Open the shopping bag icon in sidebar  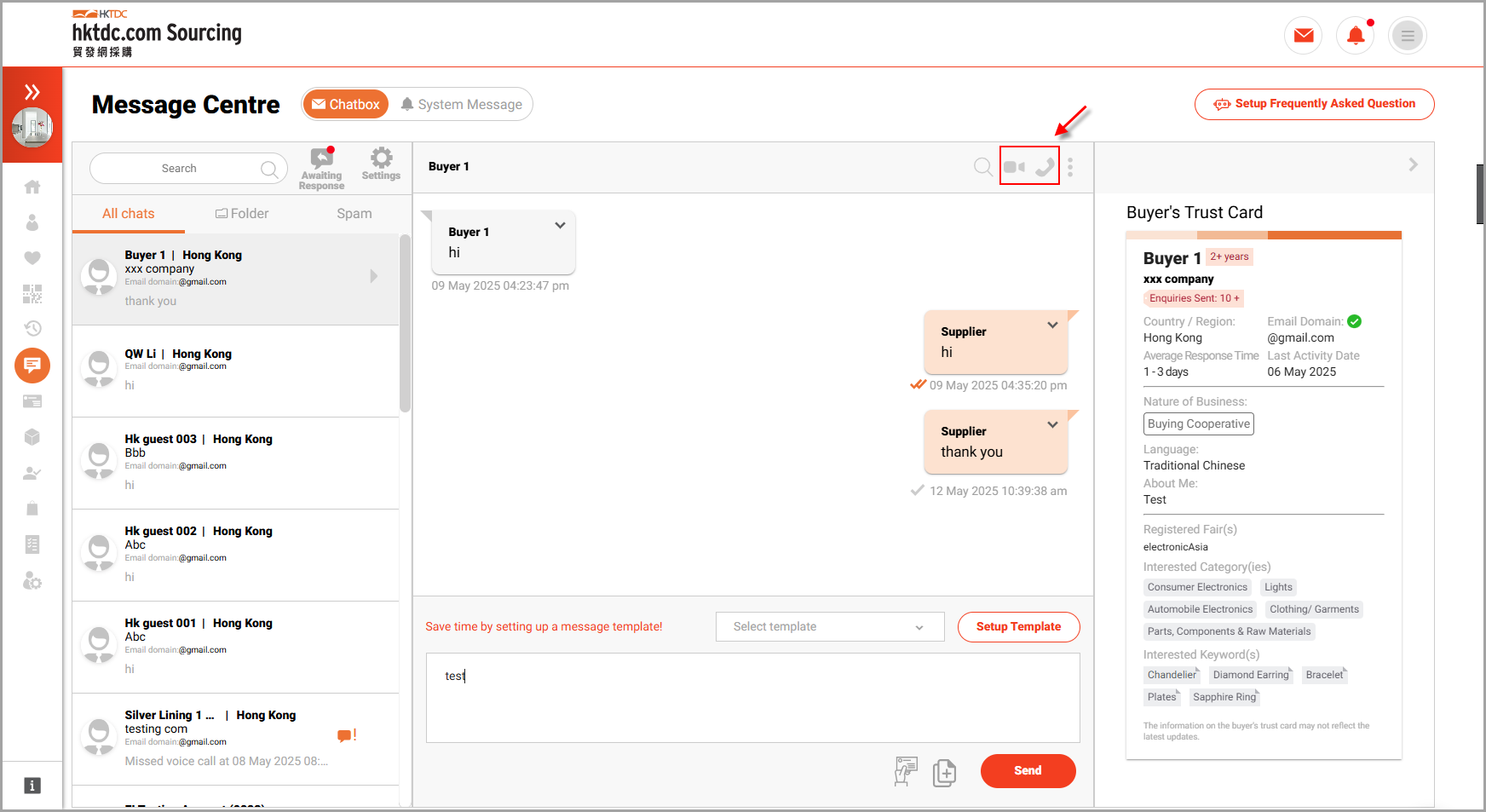(x=32, y=509)
